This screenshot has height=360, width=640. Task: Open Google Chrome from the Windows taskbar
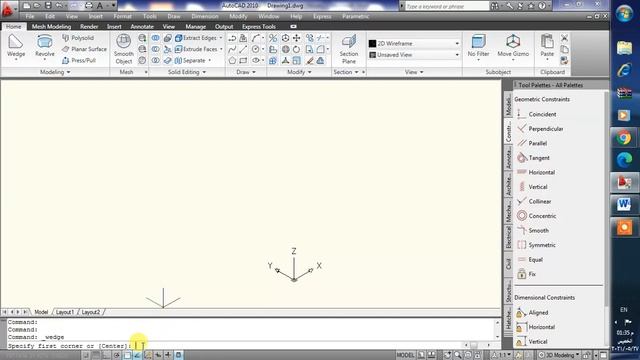coord(624,138)
